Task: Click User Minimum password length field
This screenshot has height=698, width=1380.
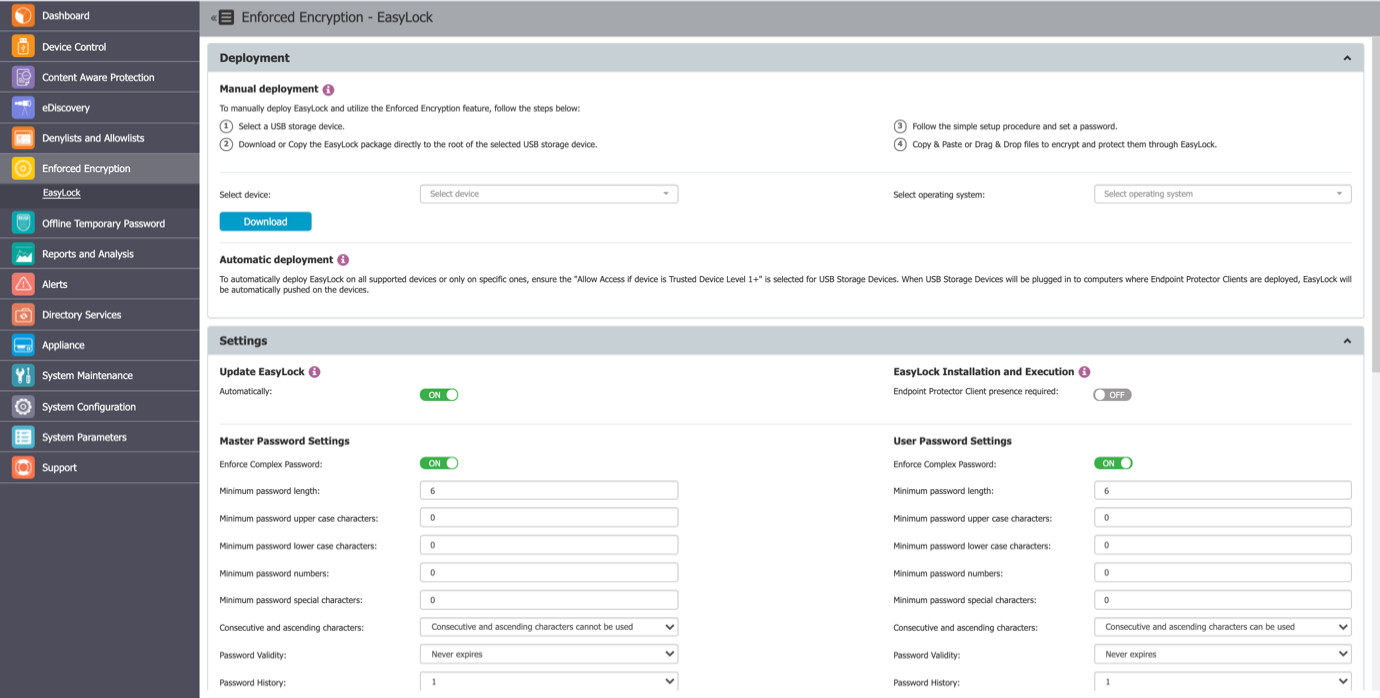Action: tap(1222, 490)
